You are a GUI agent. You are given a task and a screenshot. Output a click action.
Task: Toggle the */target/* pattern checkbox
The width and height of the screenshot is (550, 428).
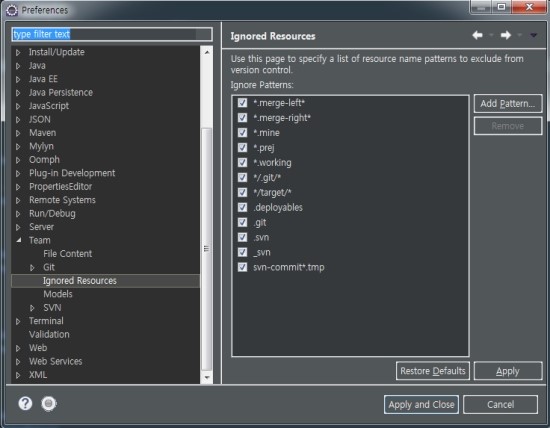242,192
